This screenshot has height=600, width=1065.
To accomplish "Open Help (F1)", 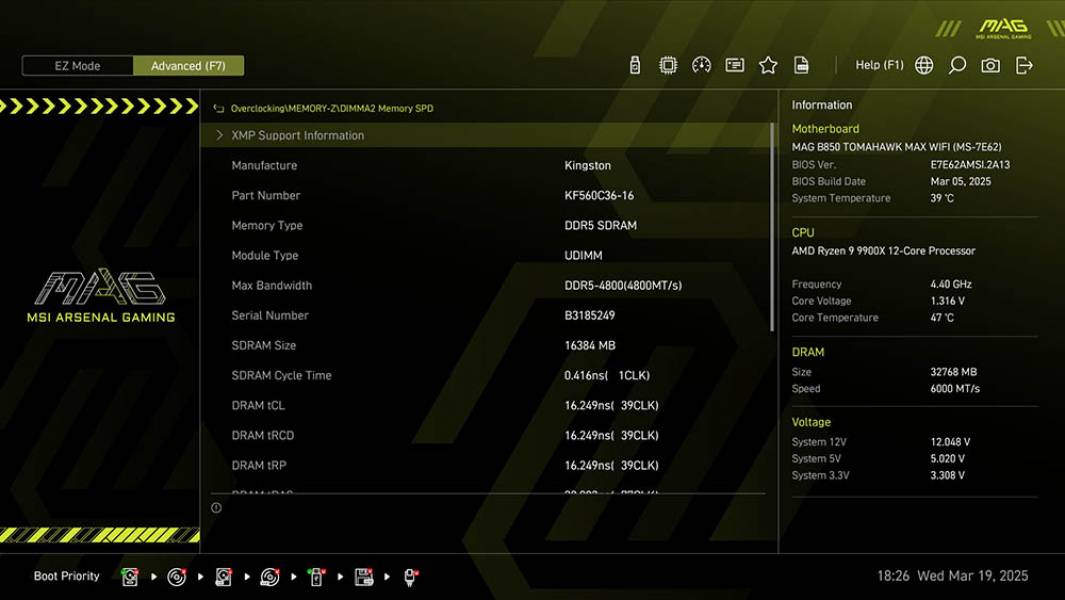I will coord(879,65).
